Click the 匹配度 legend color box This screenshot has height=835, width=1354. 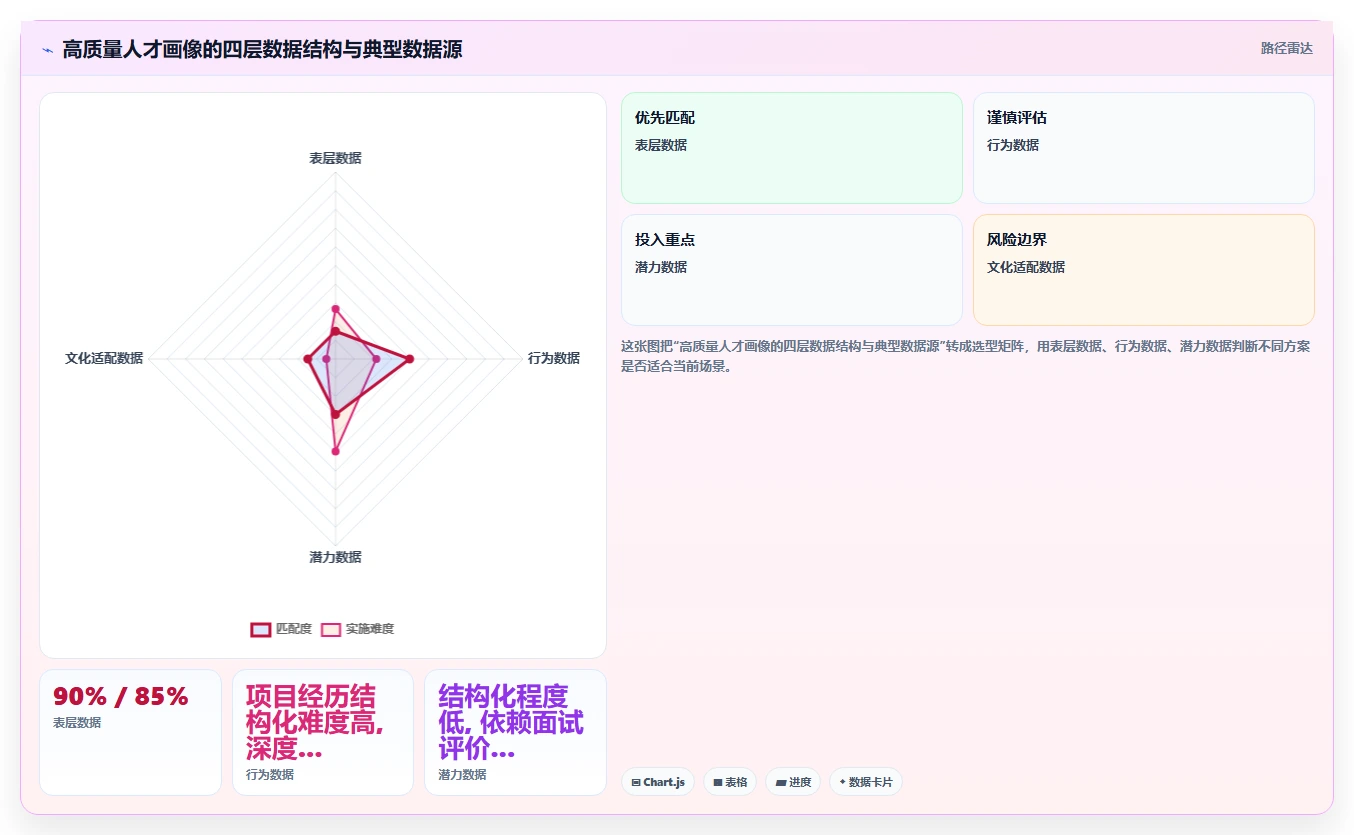click(x=261, y=629)
